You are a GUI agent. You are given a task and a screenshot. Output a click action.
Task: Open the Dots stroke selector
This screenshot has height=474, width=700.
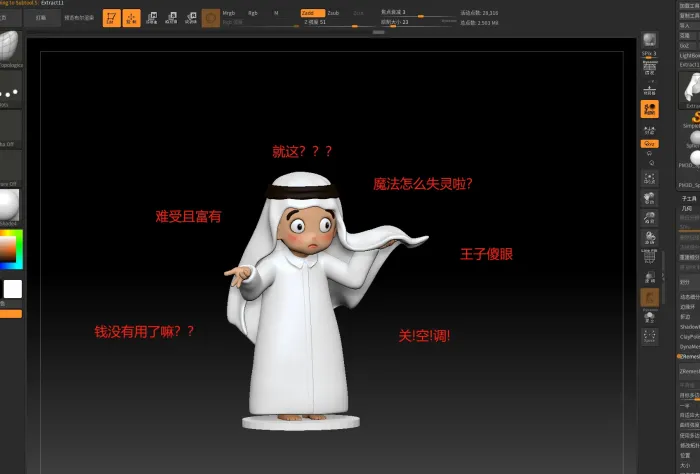point(10,91)
